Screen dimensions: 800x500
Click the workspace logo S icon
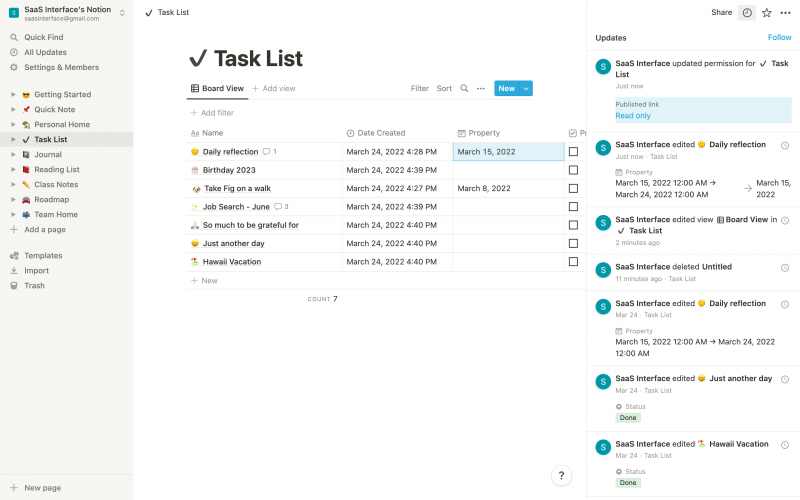(x=14, y=13)
